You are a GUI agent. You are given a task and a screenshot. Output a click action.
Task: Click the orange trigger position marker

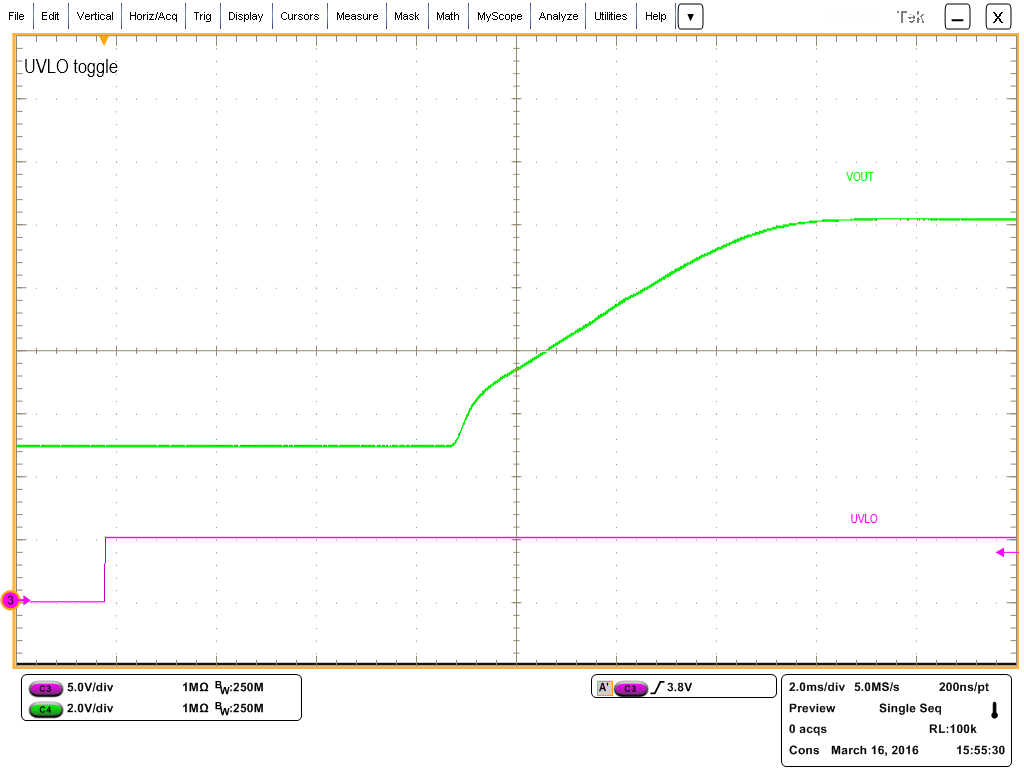(104, 40)
